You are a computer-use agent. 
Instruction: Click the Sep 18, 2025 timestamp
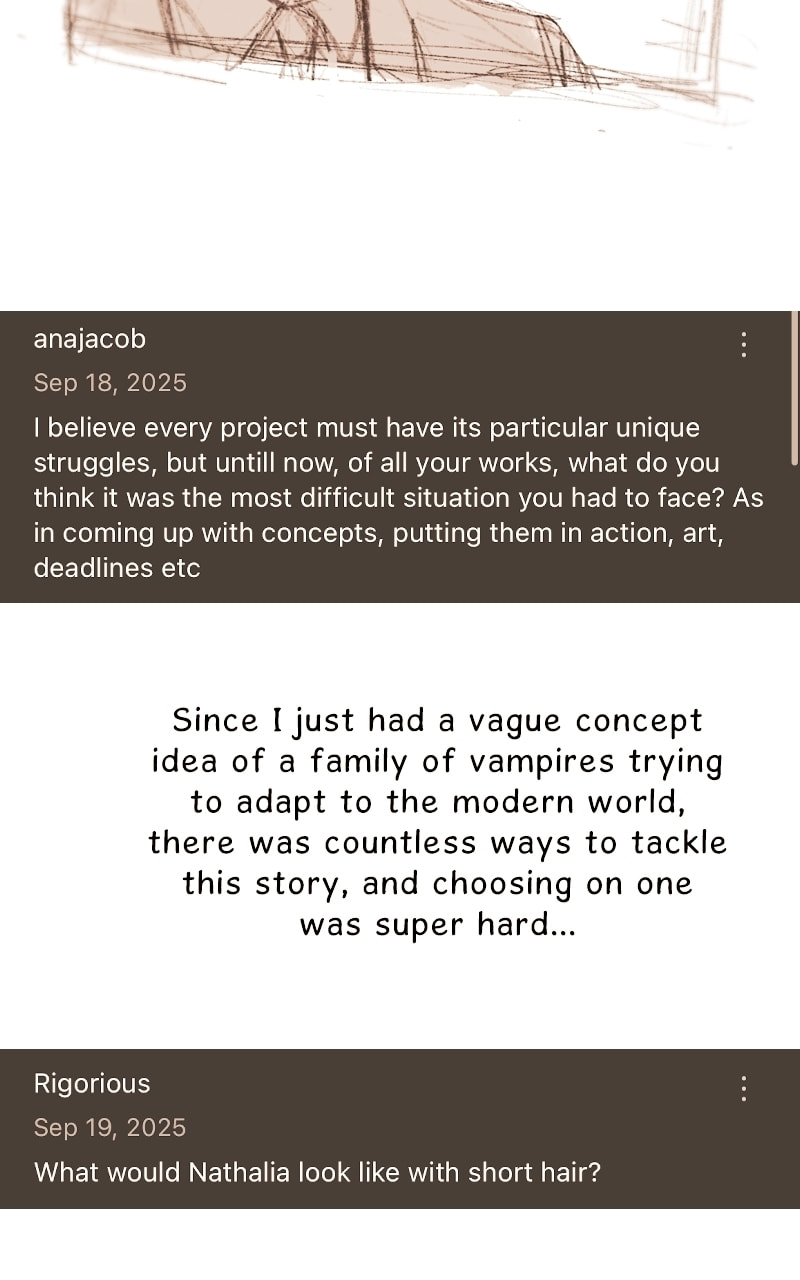tap(110, 383)
